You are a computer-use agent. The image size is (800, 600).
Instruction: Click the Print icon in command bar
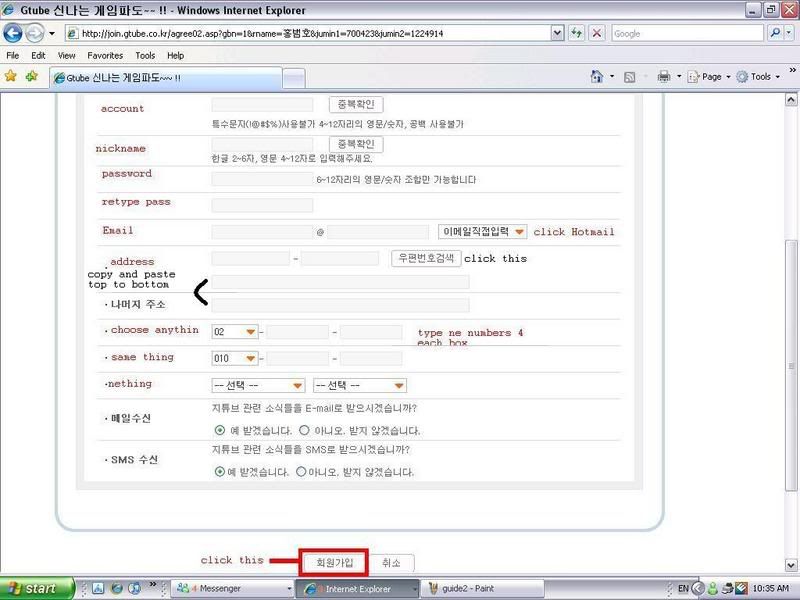click(664, 76)
